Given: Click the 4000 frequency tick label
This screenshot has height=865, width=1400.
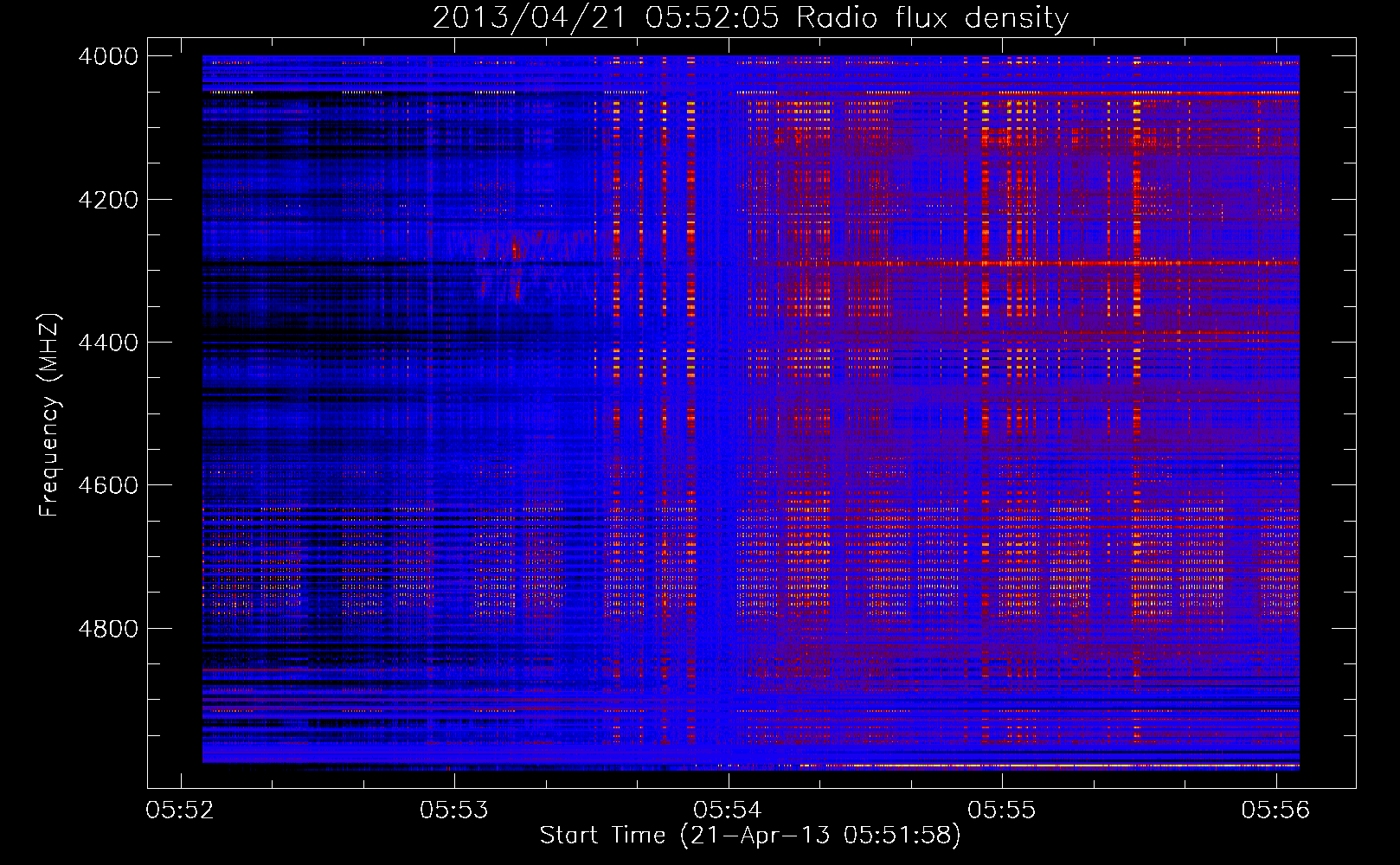Looking at the screenshot, I should coord(108,56).
